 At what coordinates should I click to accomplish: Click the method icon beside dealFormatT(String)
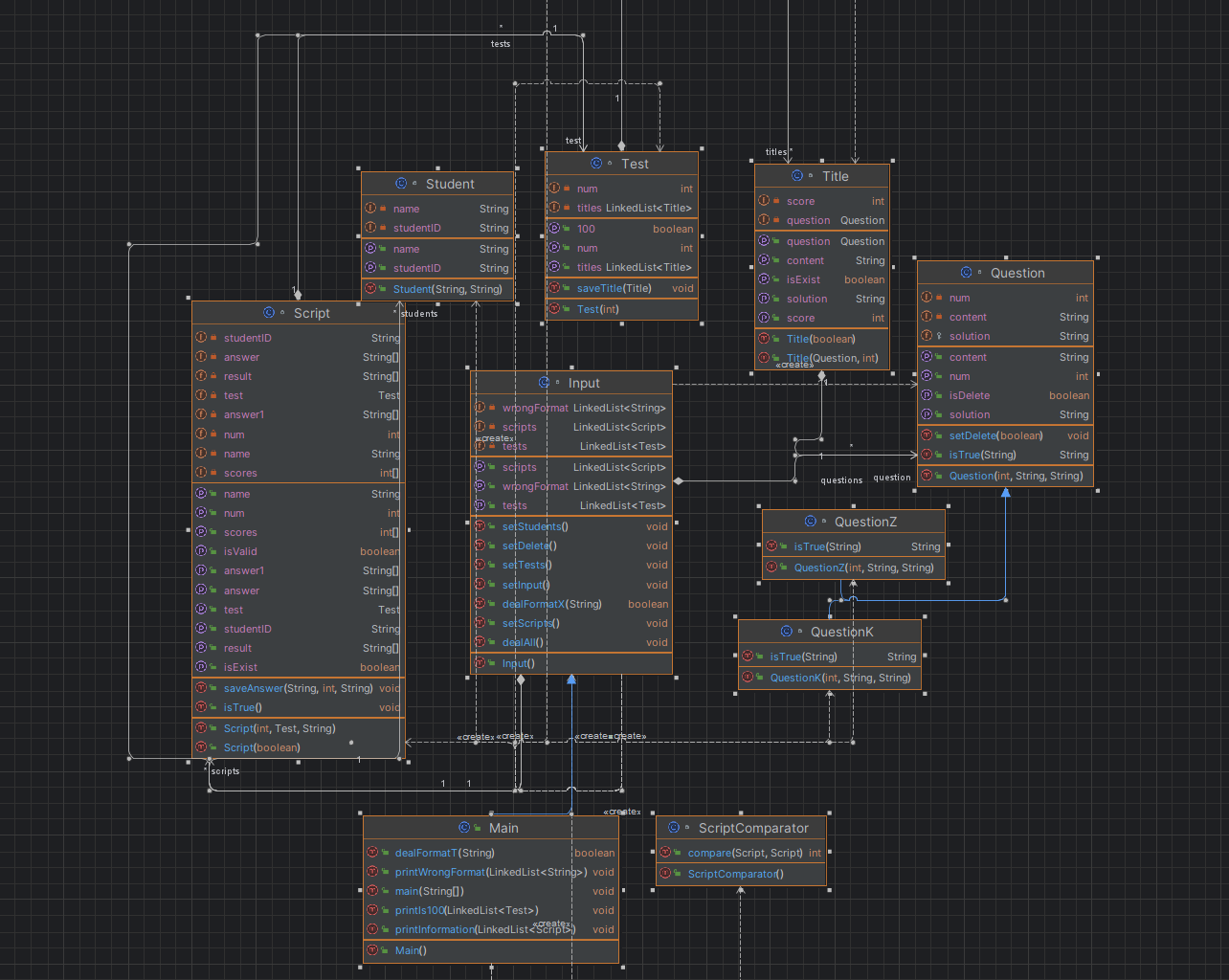[x=371, y=853]
